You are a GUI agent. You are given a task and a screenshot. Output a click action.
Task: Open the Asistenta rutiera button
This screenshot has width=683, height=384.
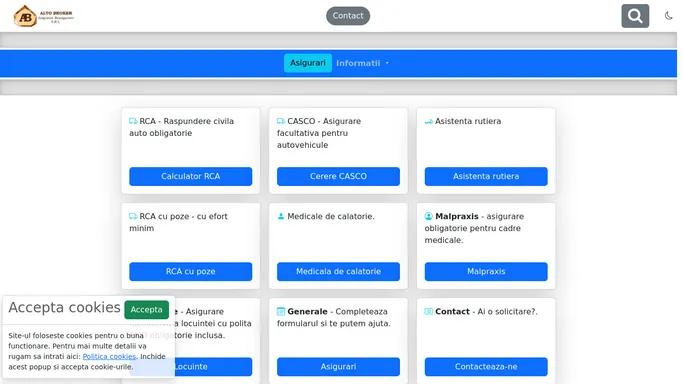[x=486, y=176]
